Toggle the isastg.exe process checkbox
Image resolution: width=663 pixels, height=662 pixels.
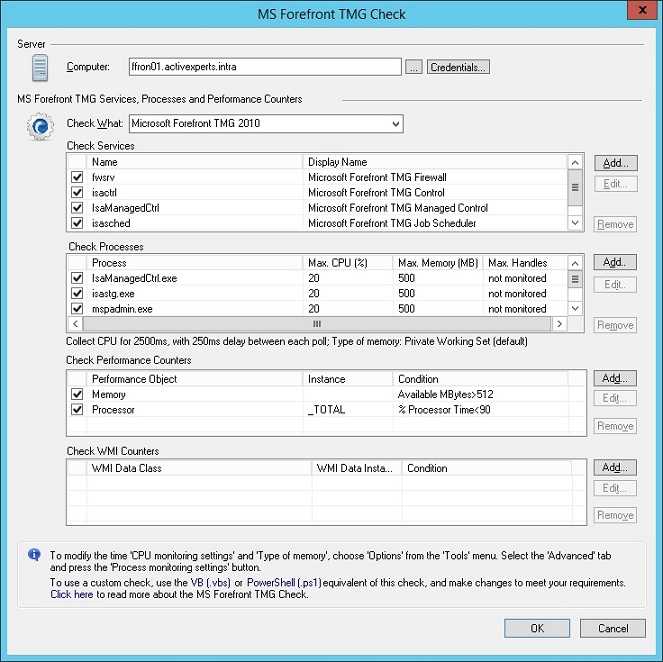point(77,293)
